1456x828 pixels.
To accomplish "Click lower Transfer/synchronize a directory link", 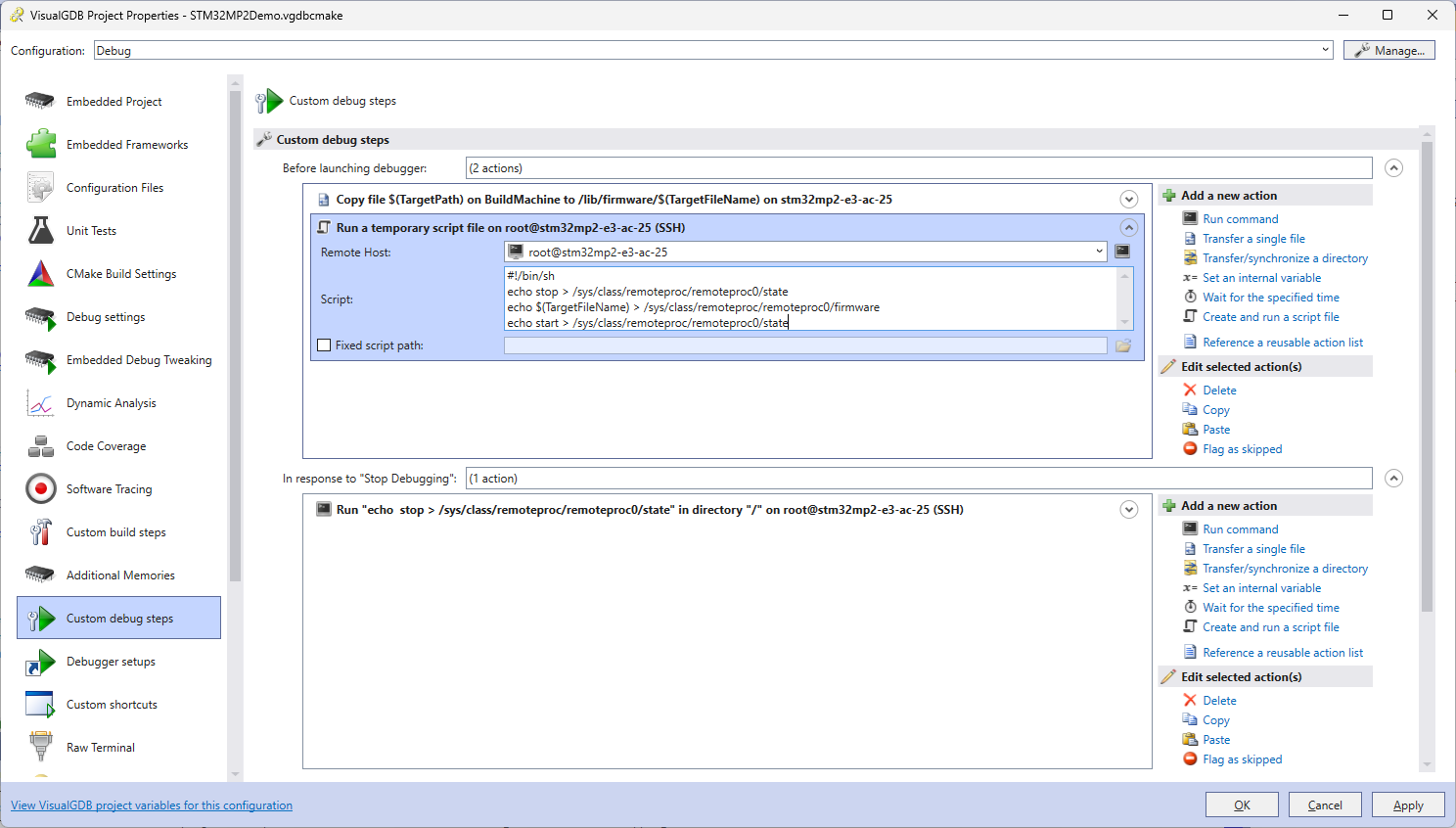I will 1285,569.
